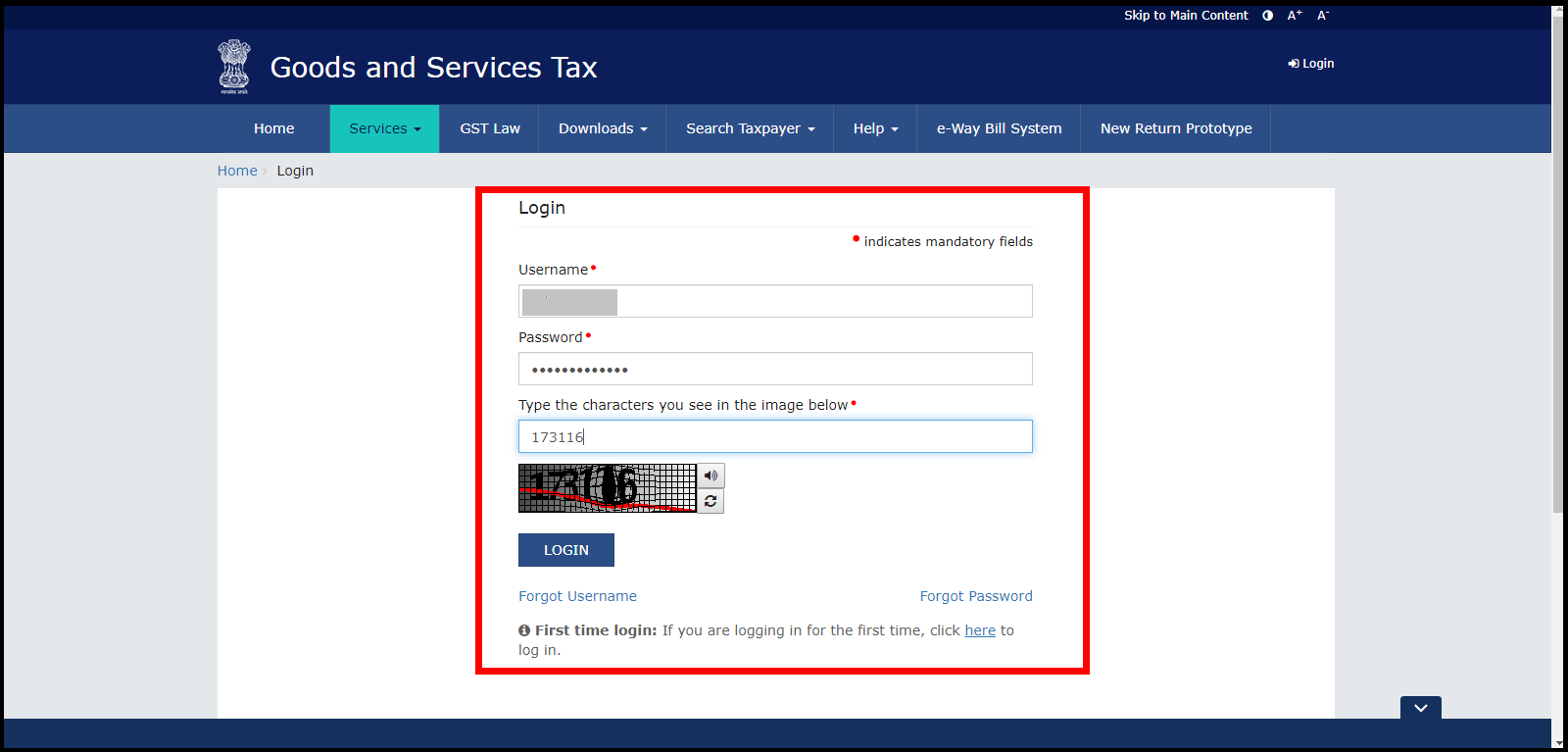Expand the Downloads dropdown menu

click(x=603, y=128)
